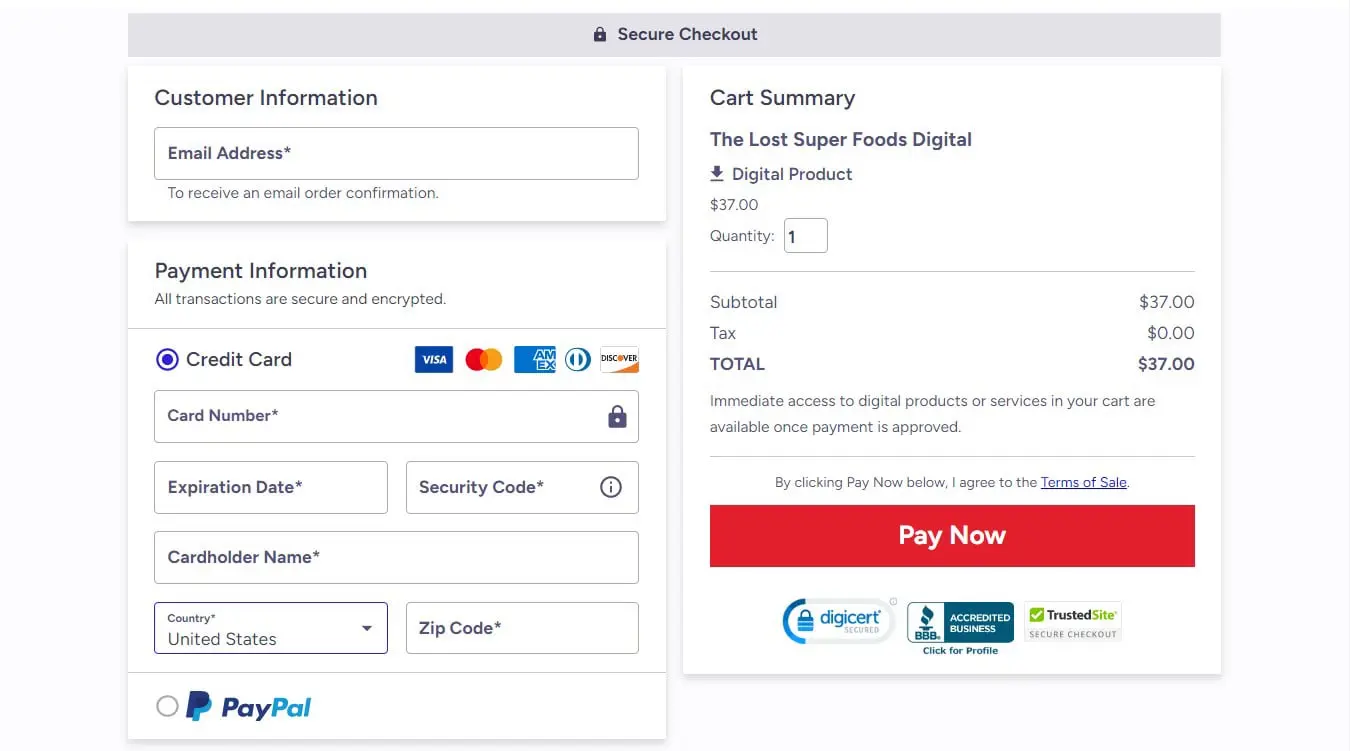Click the lock icon in Card Number field
This screenshot has height=751, width=1350.
pos(617,417)
